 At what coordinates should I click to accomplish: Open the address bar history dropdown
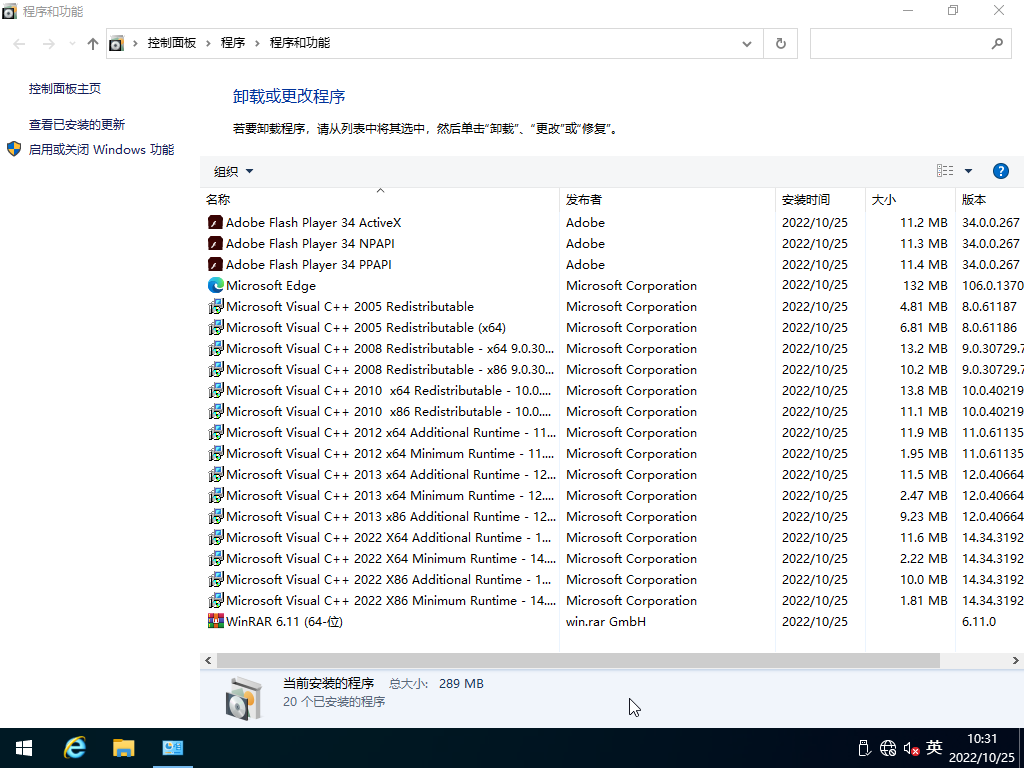(x=746, y=43)
